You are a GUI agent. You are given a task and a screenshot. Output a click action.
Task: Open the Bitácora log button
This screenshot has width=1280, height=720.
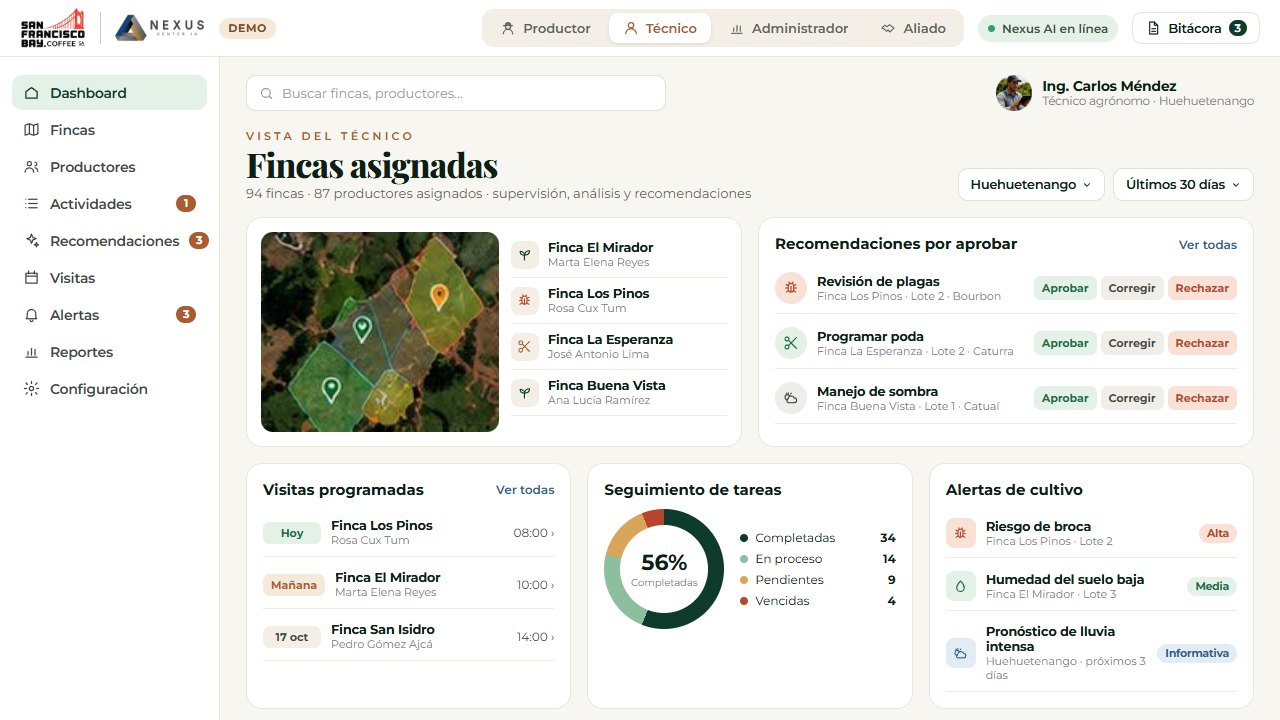pyautogui.click(x=1196, y=28)
